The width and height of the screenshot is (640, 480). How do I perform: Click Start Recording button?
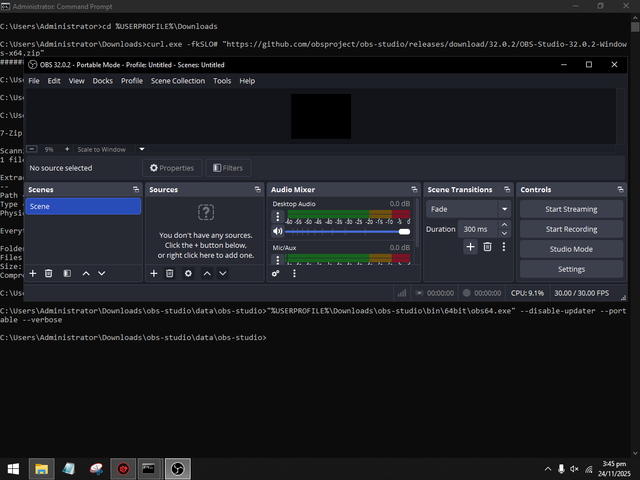coord(571,229)
